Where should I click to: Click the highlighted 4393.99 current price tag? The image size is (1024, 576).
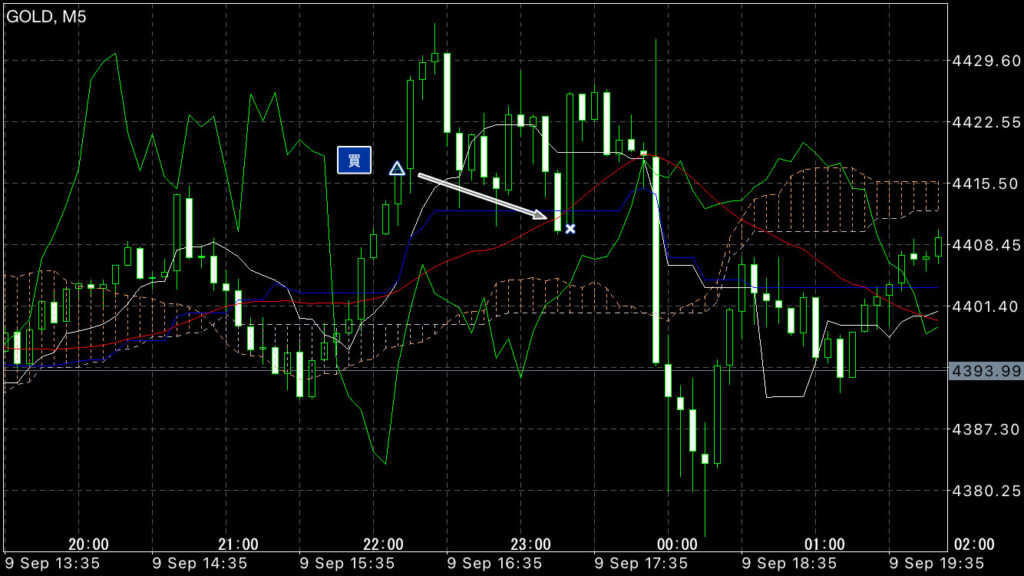985,371
